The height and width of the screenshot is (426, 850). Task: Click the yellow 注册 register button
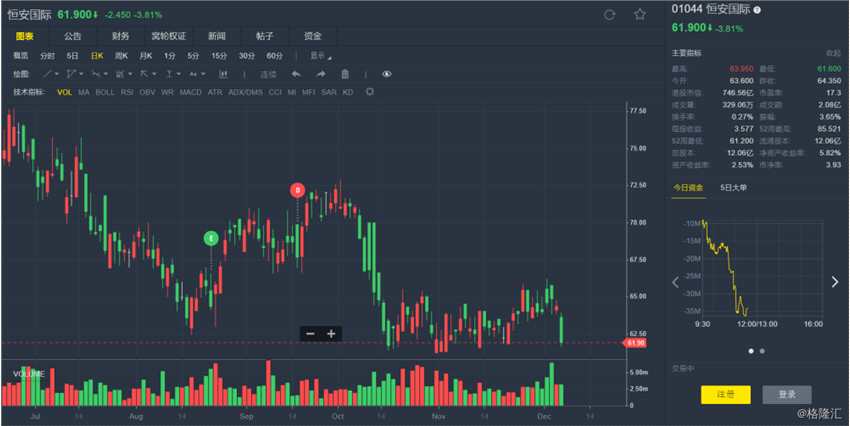(x=725, y=395)
